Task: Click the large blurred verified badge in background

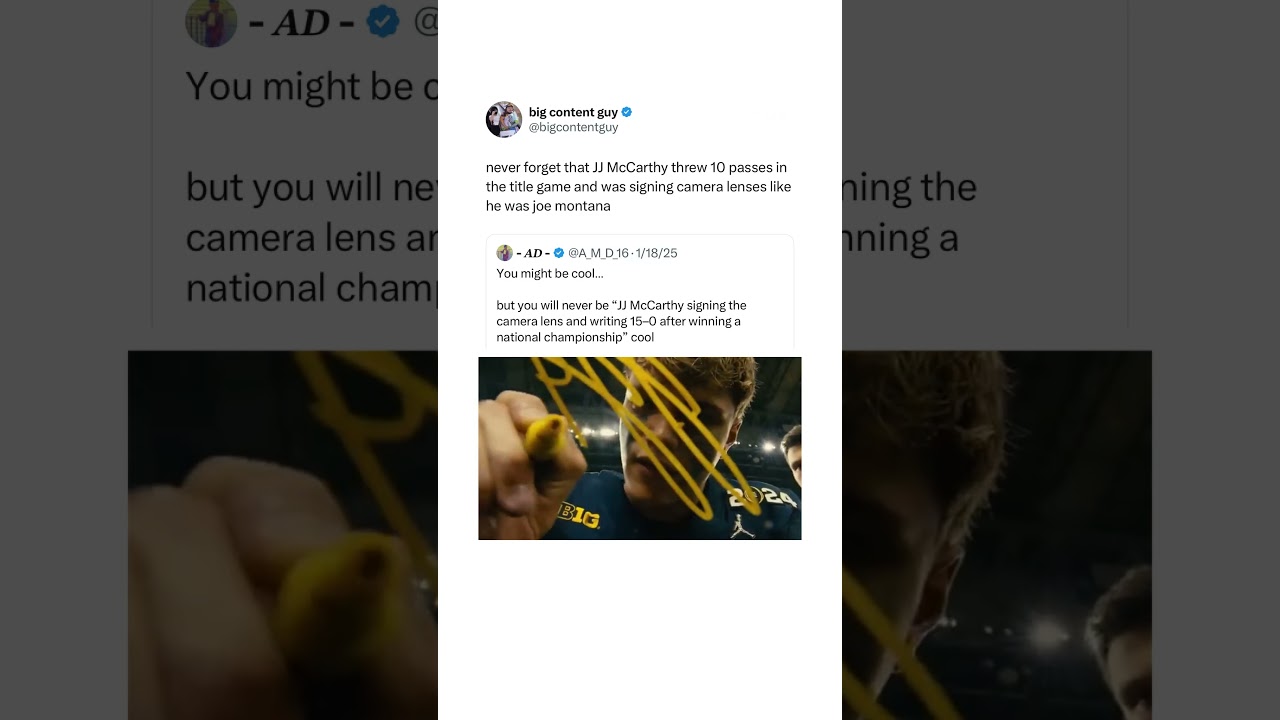Action: 382,20
